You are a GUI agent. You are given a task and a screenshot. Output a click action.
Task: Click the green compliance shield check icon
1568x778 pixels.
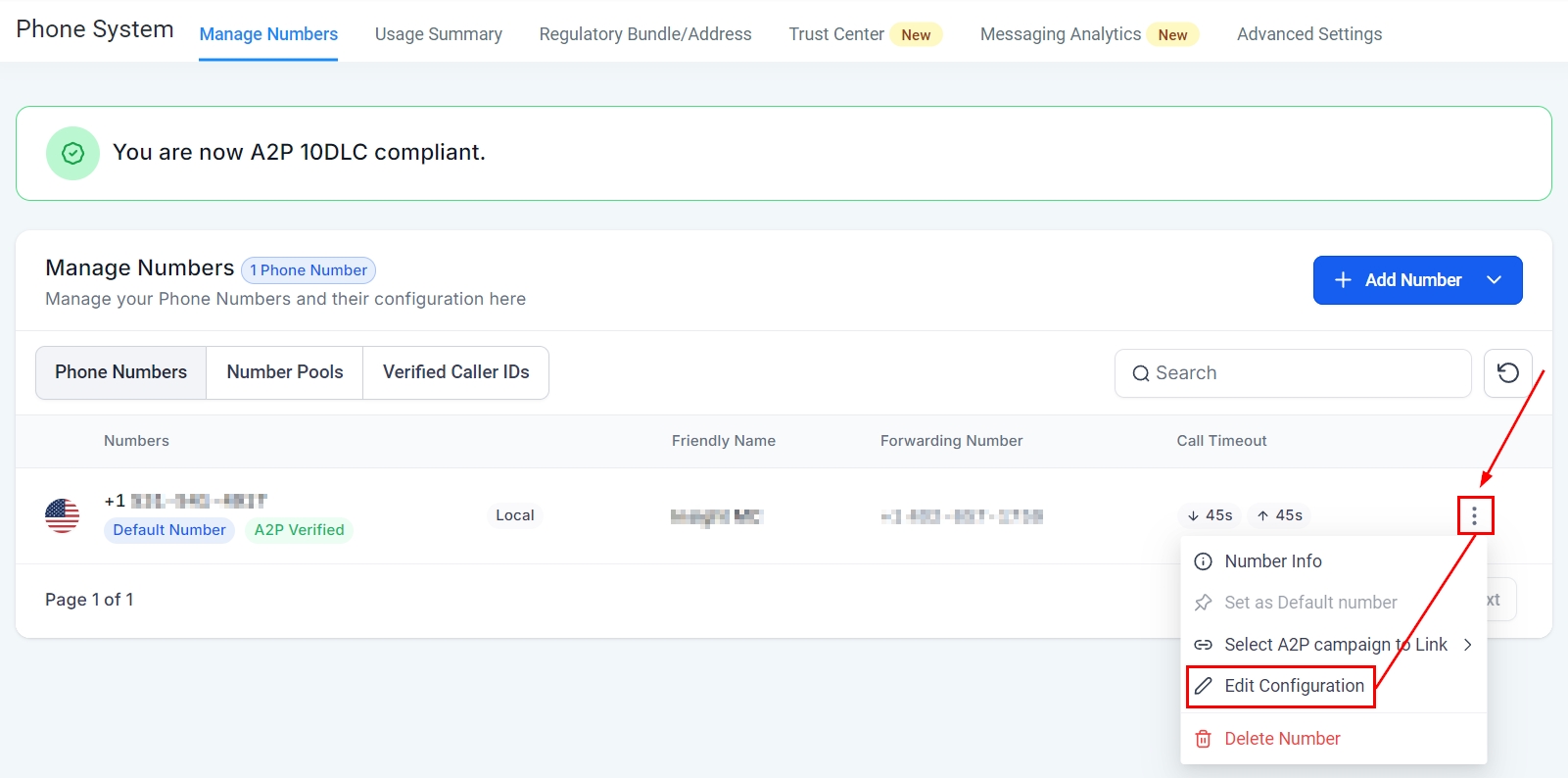pos(72,153)
